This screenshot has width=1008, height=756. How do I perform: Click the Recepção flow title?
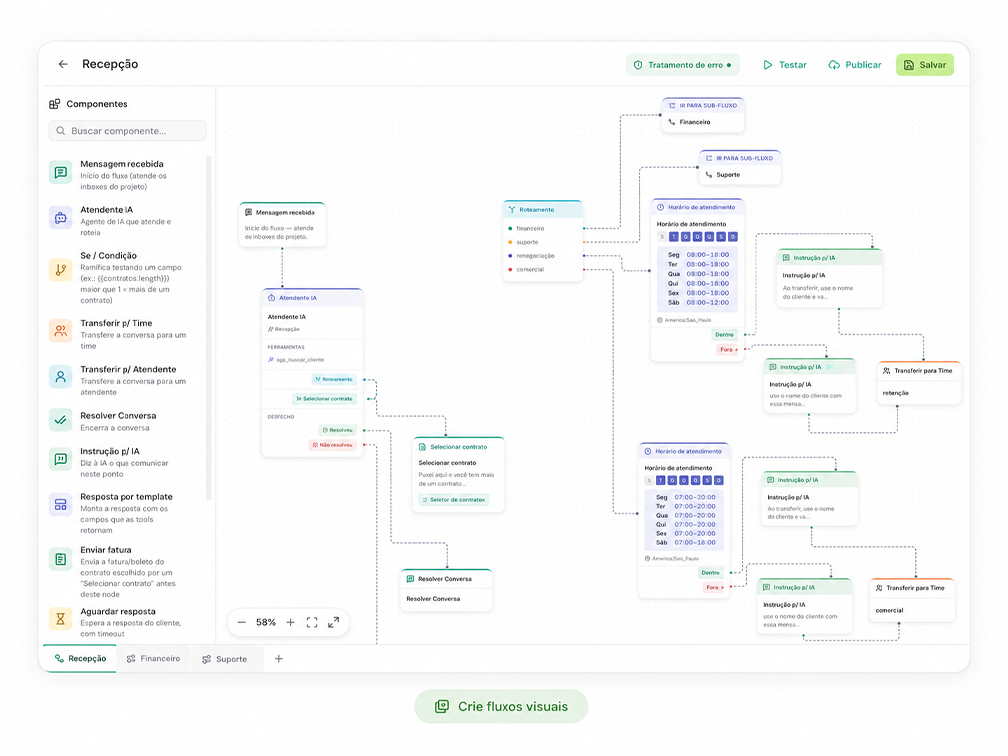pyautogui.click(x=110, y=64)
